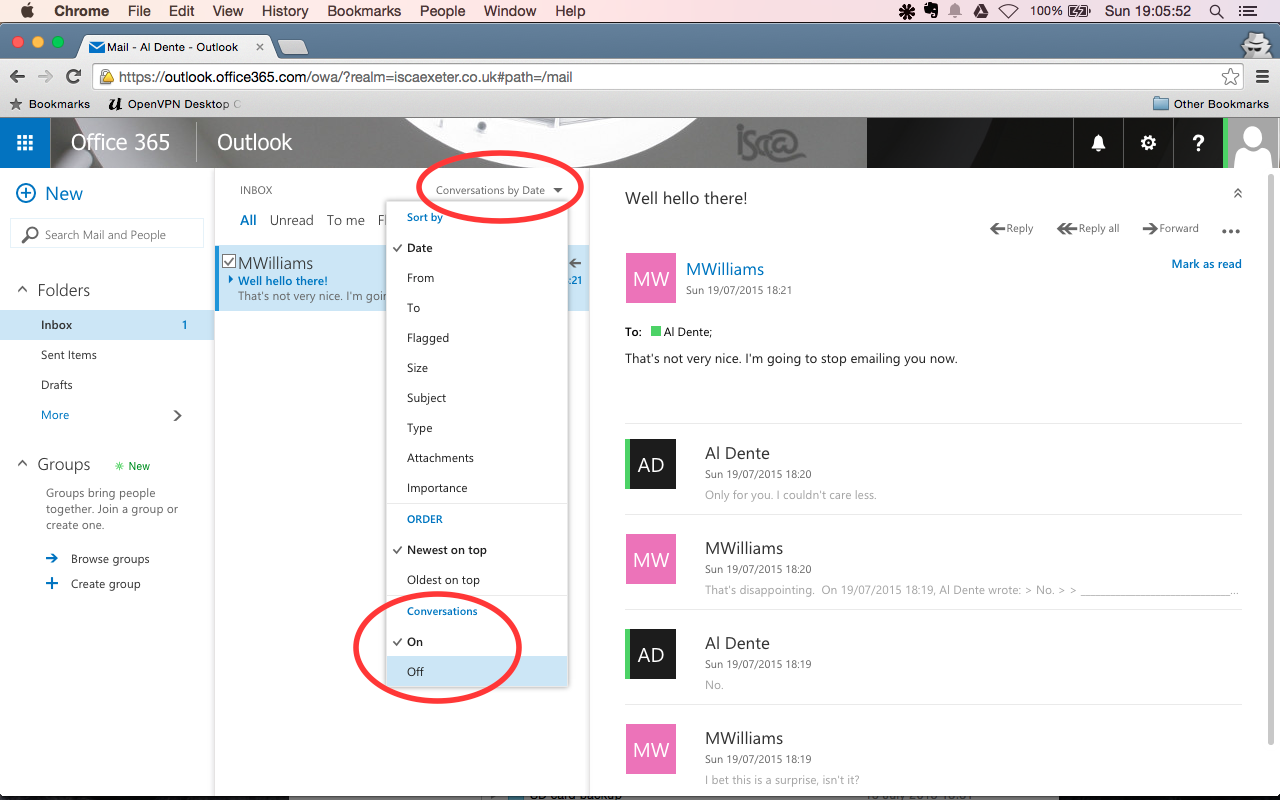Open the Bookmarks menu in the menu bar
The image size is (1280, 800).
tap(364, 11)
